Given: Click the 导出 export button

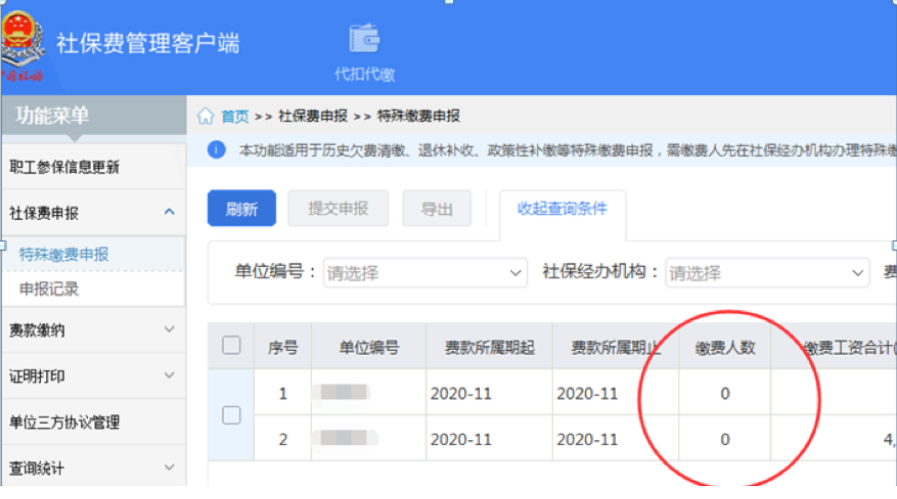Looking at the screenshot, I should click(436, 209).
